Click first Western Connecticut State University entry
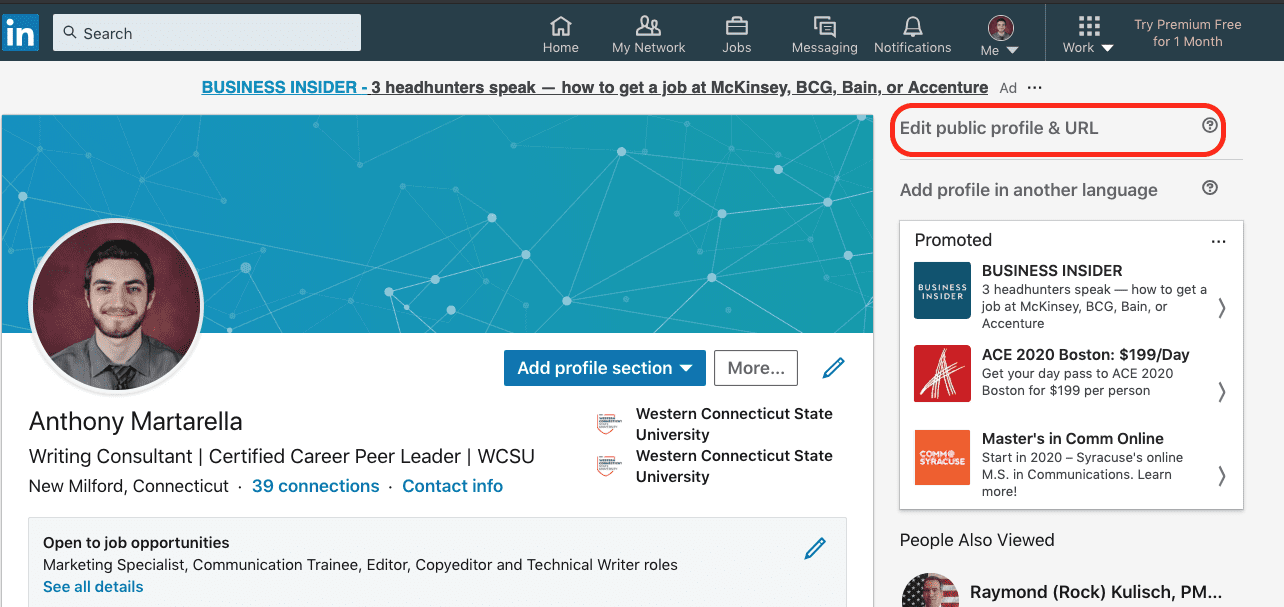 [x=716, y=424]
